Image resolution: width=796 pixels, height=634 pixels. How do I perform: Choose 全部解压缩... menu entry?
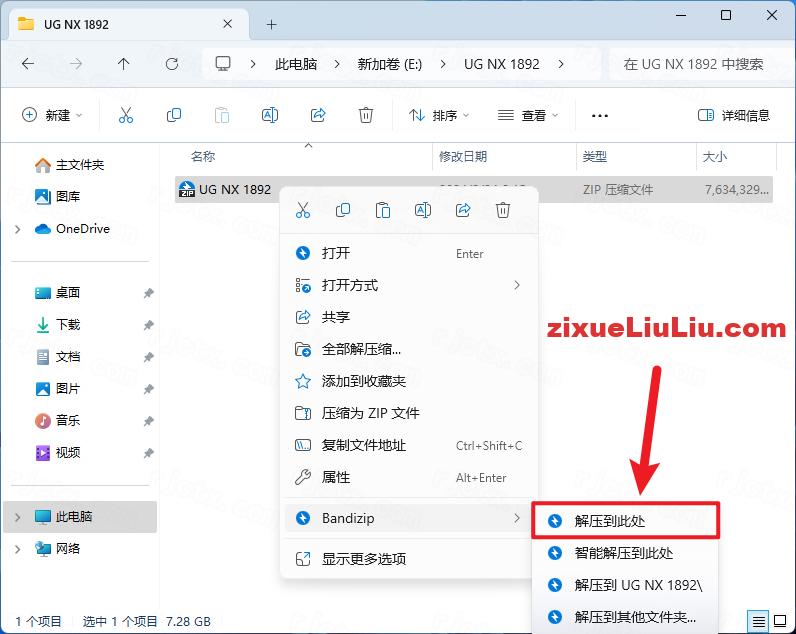(409, 349)
